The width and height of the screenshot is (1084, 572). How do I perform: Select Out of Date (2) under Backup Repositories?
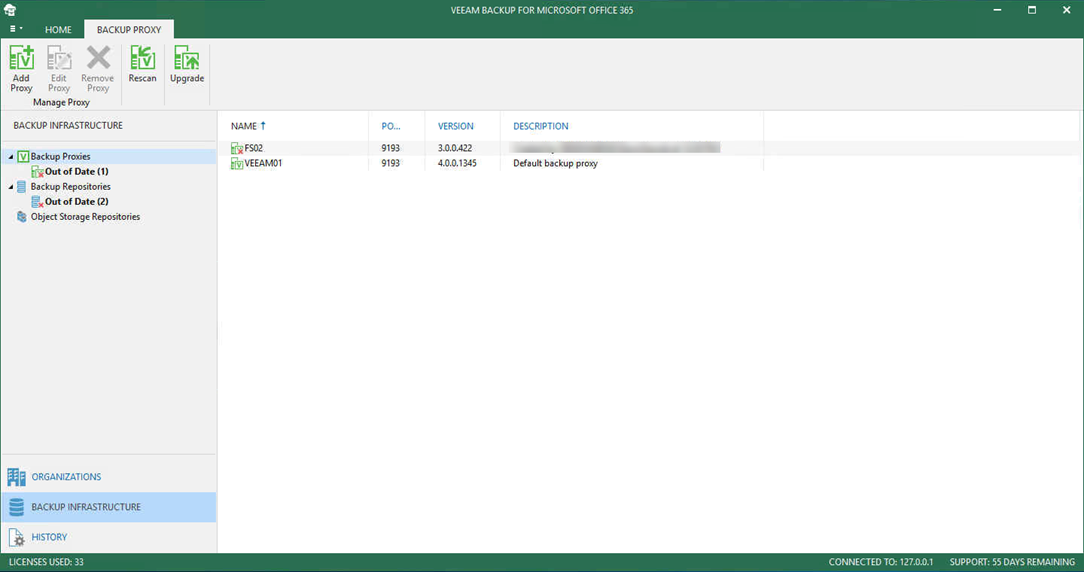point(77,201)
